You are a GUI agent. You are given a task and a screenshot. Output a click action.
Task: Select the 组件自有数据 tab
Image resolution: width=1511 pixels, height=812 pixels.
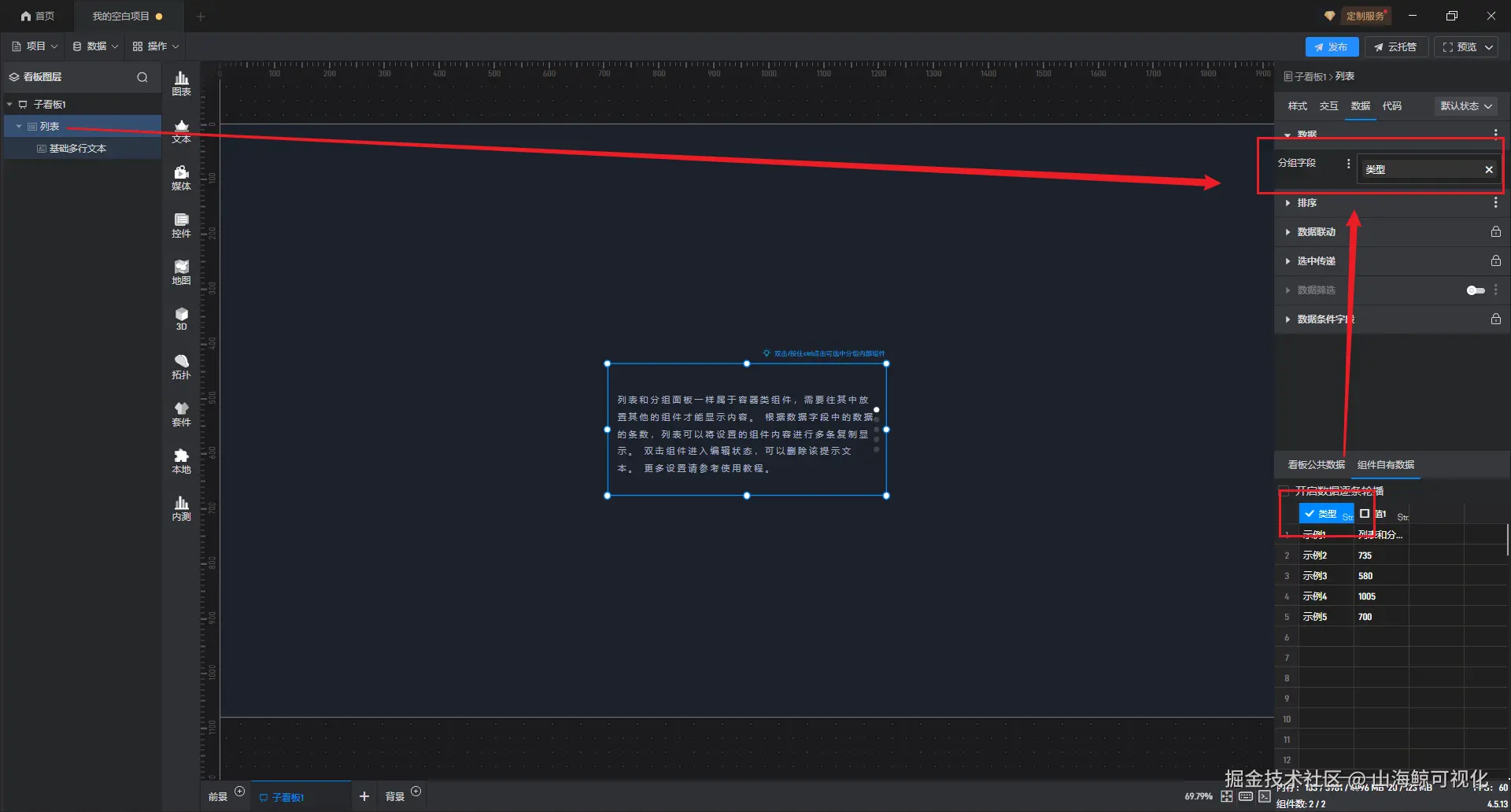(x=1386, y=465)
